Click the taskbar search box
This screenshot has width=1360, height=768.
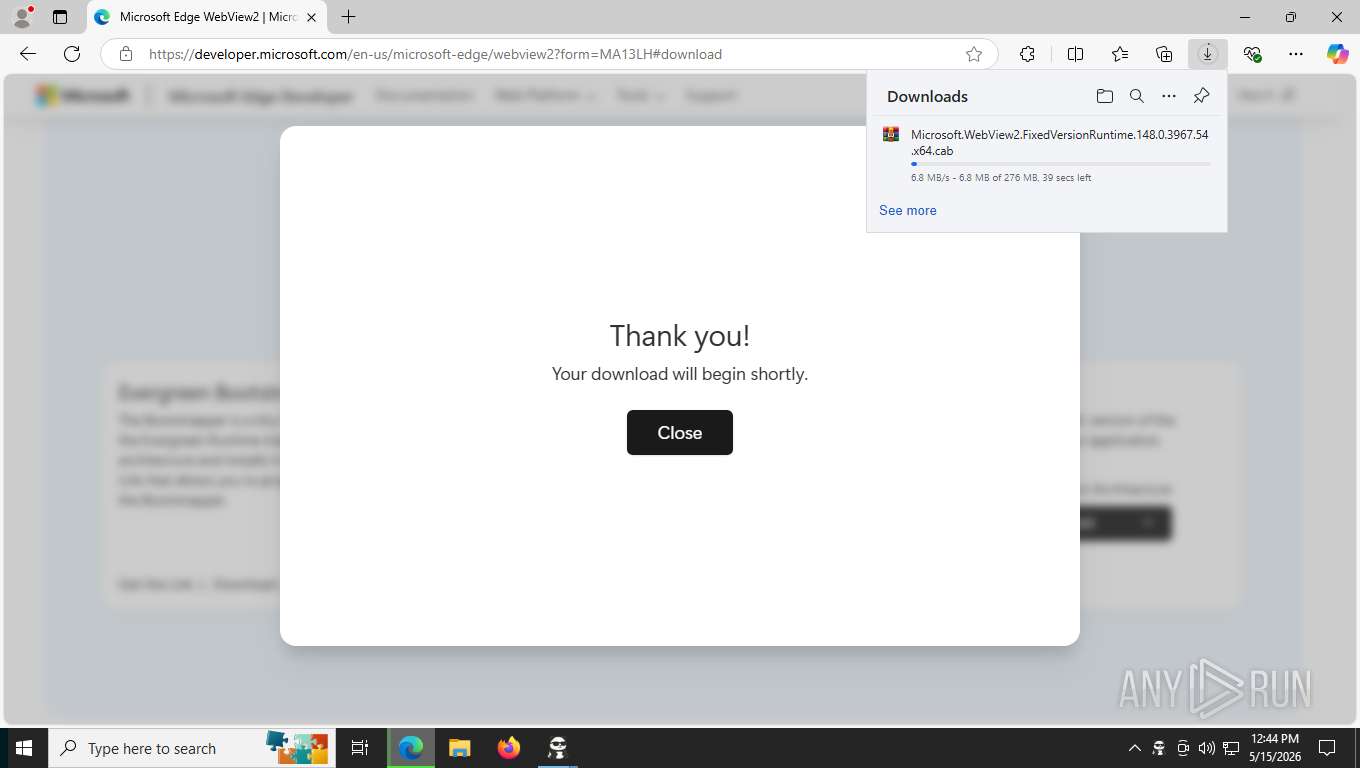point(192,748)
